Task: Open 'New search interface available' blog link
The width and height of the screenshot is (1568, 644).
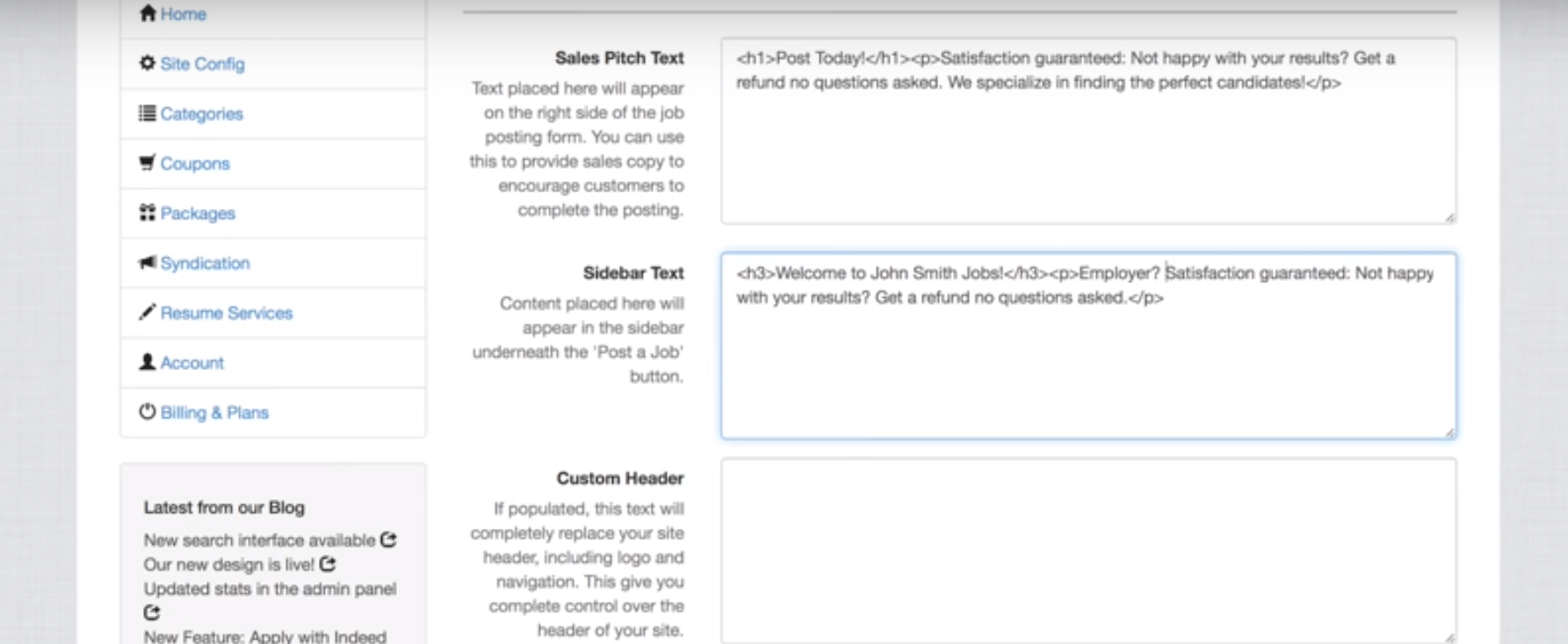Action: [x=260, y=540]
